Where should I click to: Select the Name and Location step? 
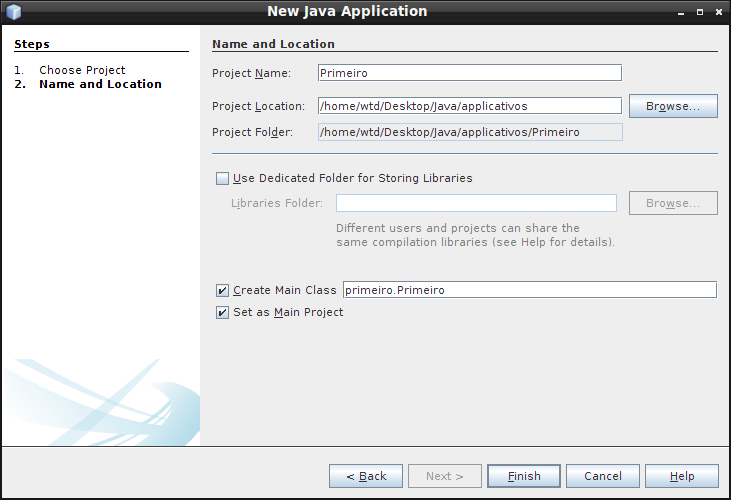100,84
